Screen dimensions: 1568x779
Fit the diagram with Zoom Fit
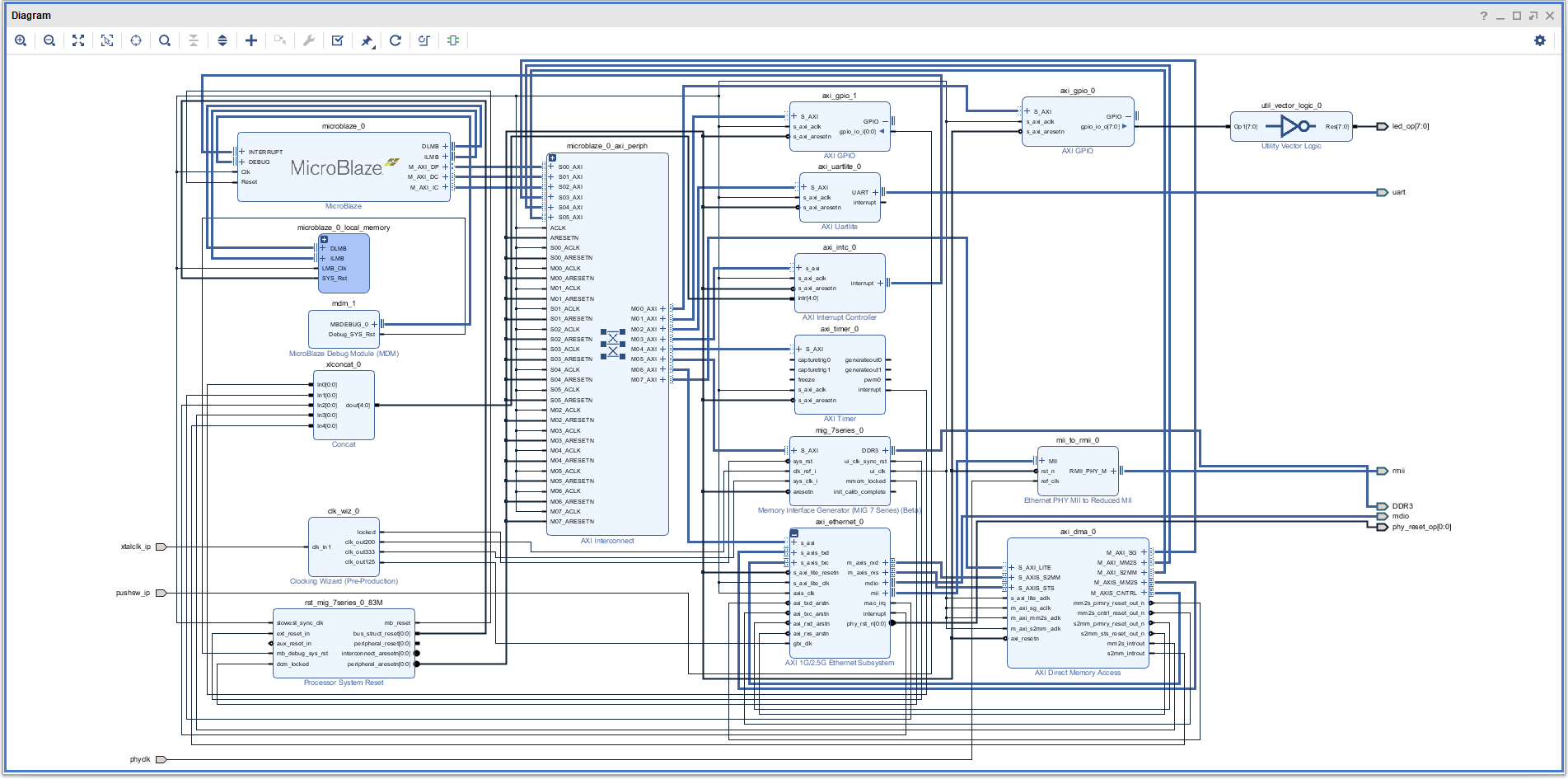pos(78,40)
